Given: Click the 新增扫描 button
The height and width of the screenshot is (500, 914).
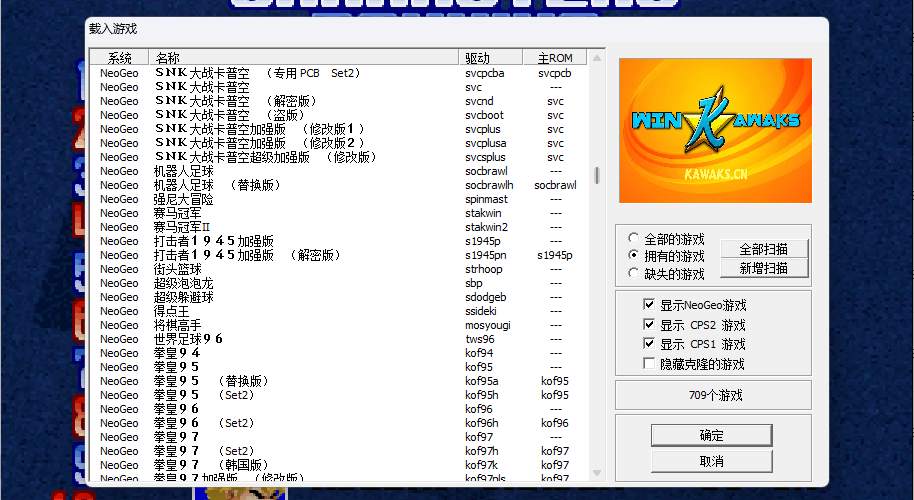Looking at the screenshot, I should click(x=763, y=268).
